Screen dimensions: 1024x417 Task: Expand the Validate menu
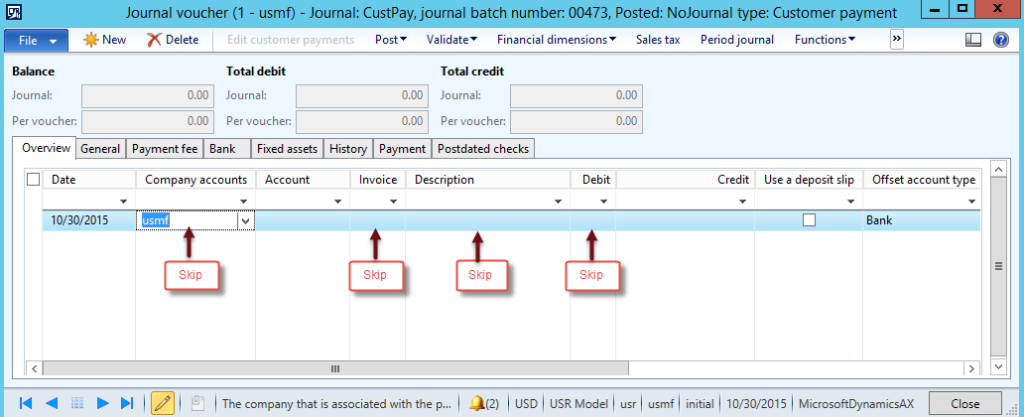[451, 40]
